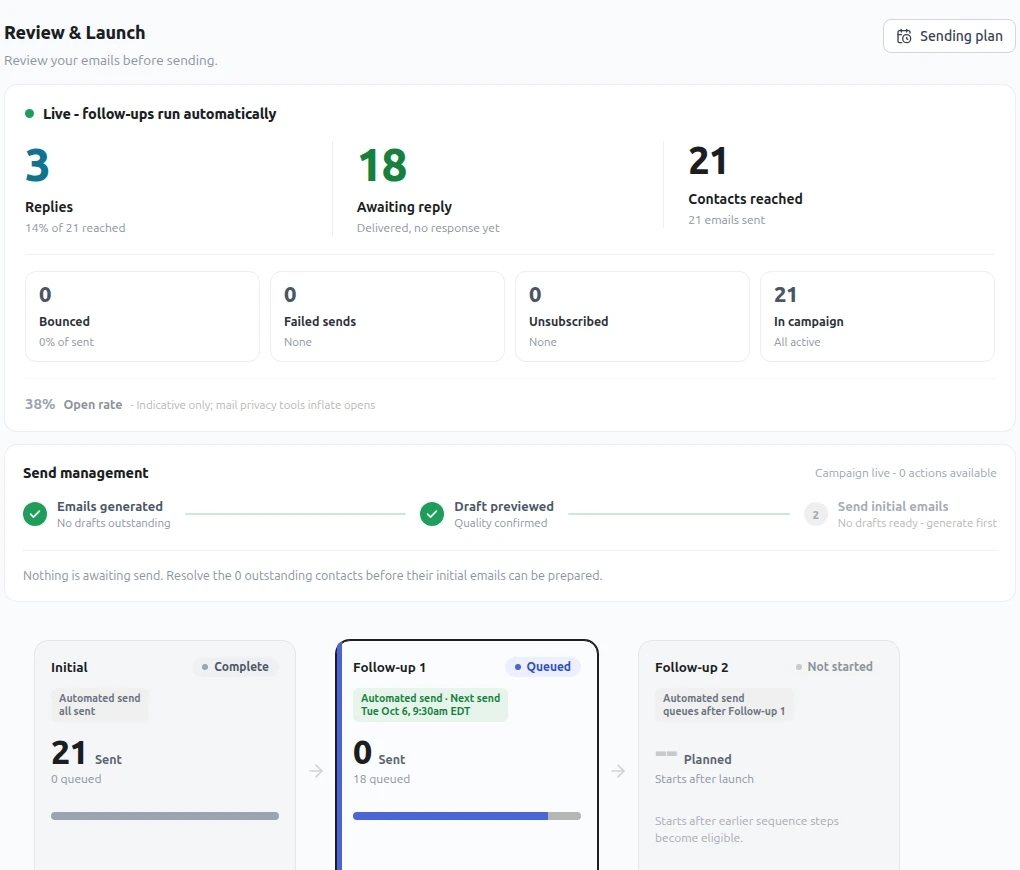The width and height of the screenshot is (1020, 870).
Task: Click the Emails generated step label
Action: [110, 506]
